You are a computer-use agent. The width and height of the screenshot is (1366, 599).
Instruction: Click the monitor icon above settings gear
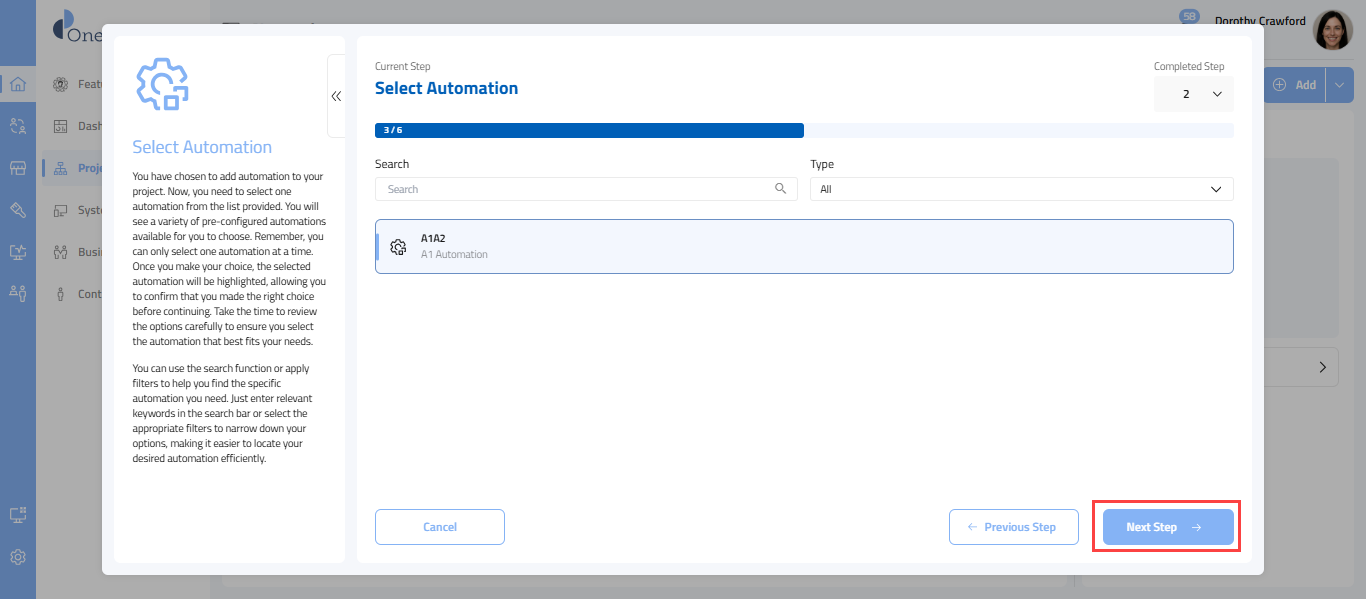click(x=17, y=515)
